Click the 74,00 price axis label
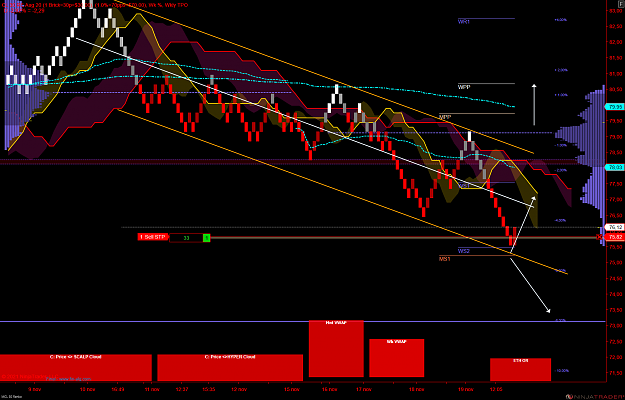The width and height of the screenshot is (625, 400). coord(616,294)
